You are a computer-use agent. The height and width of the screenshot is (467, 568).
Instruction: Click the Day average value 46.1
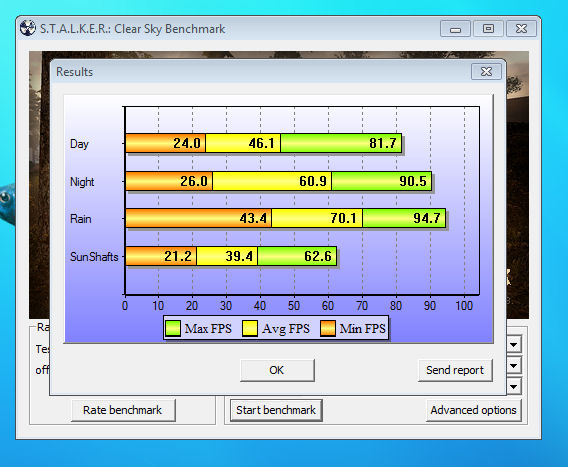click(x=261, y=143)
